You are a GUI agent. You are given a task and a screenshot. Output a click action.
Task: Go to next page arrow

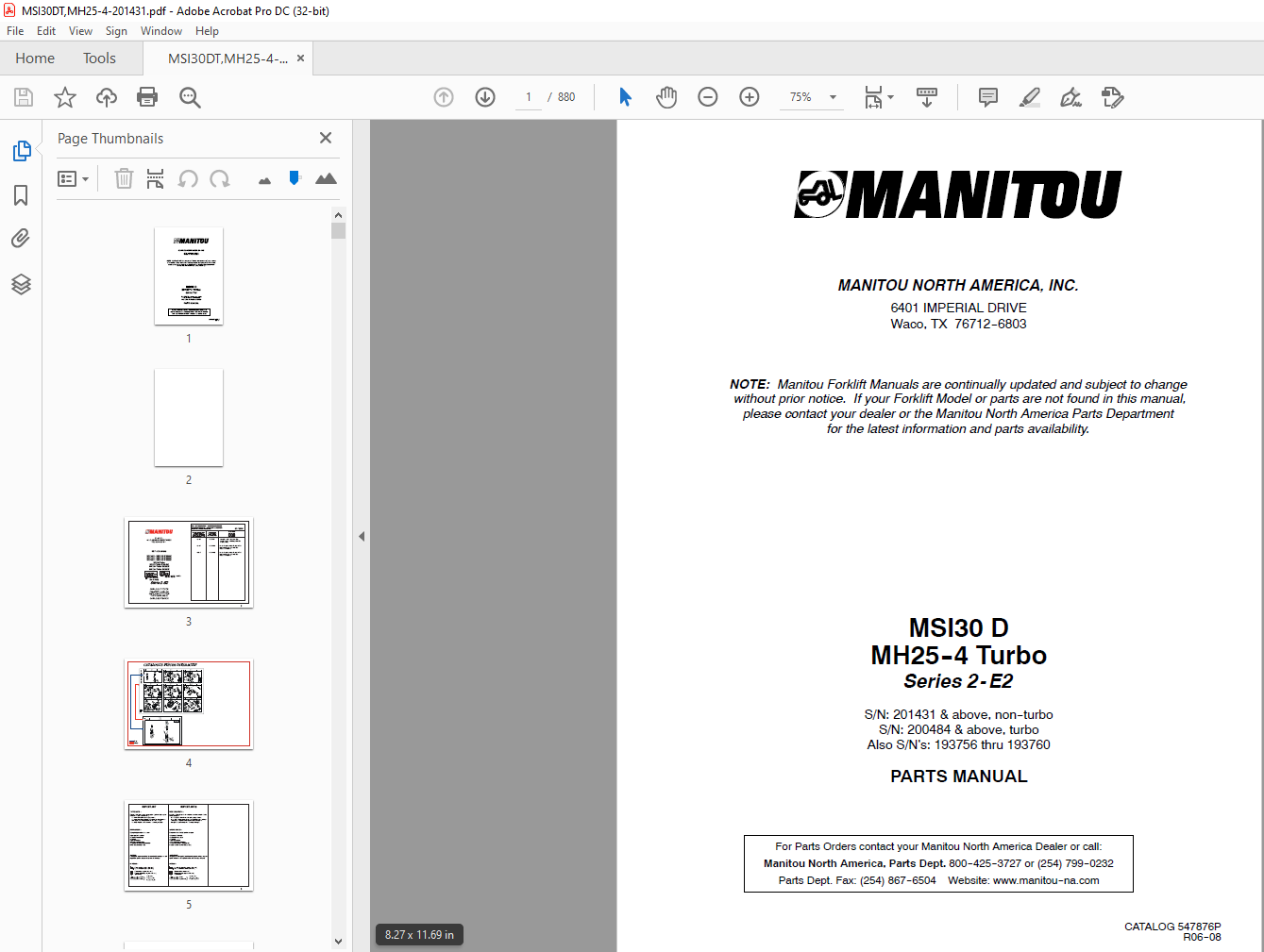coord(485,97)
